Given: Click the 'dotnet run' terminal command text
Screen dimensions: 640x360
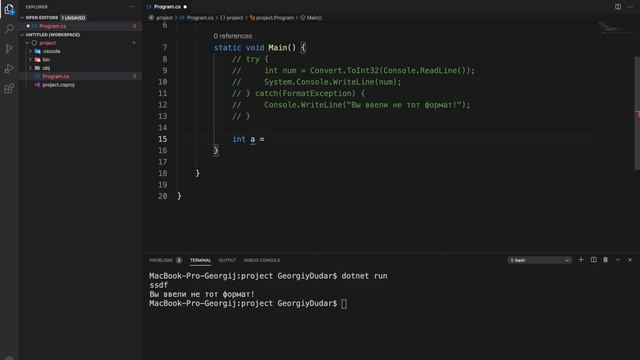Looking at the screenshot, I should point(364,276).
